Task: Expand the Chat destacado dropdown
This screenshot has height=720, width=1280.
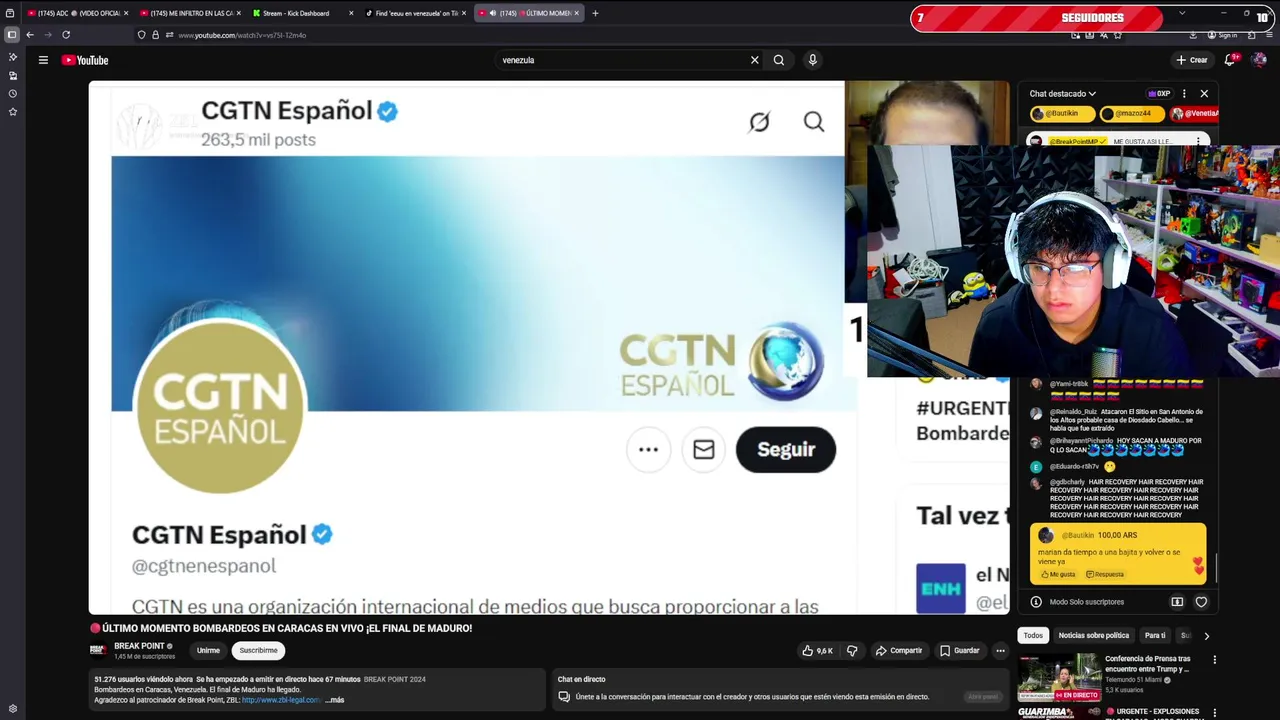Action: (1063, 93)
